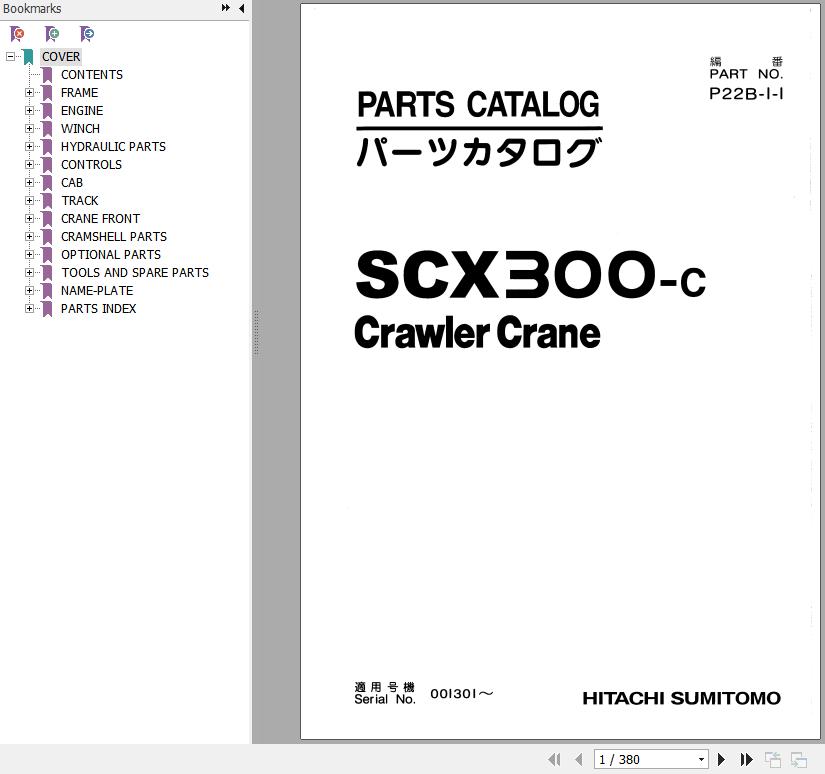
Task: Open the TOOLS AND SPARE PARTS bookmark
Action: pos(135,273)
